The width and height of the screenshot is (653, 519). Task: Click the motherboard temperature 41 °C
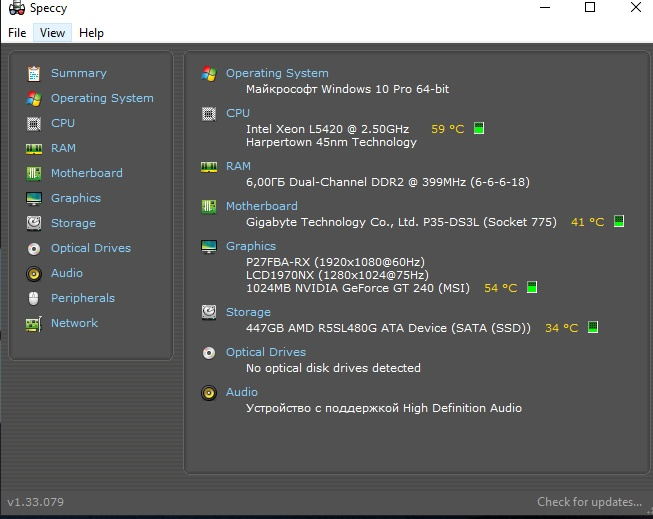(588, 222)
